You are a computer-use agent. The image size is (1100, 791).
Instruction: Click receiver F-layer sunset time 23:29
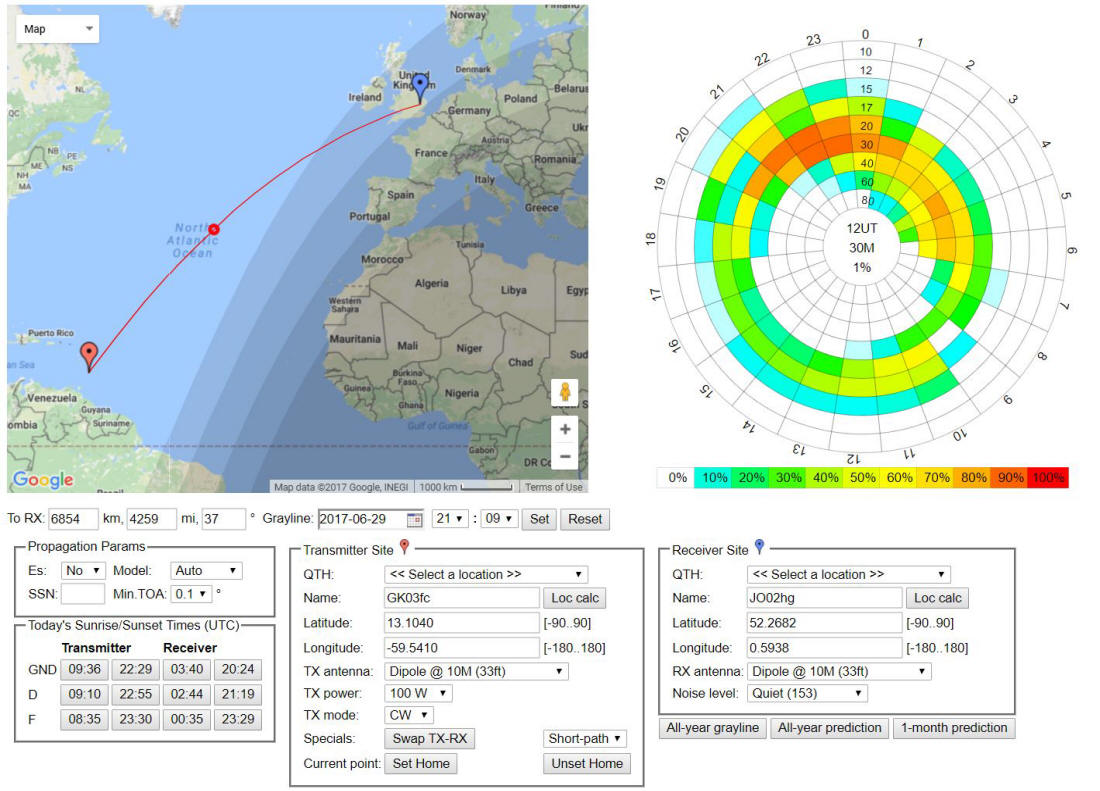pyautogui.click(x=238, y=719)
